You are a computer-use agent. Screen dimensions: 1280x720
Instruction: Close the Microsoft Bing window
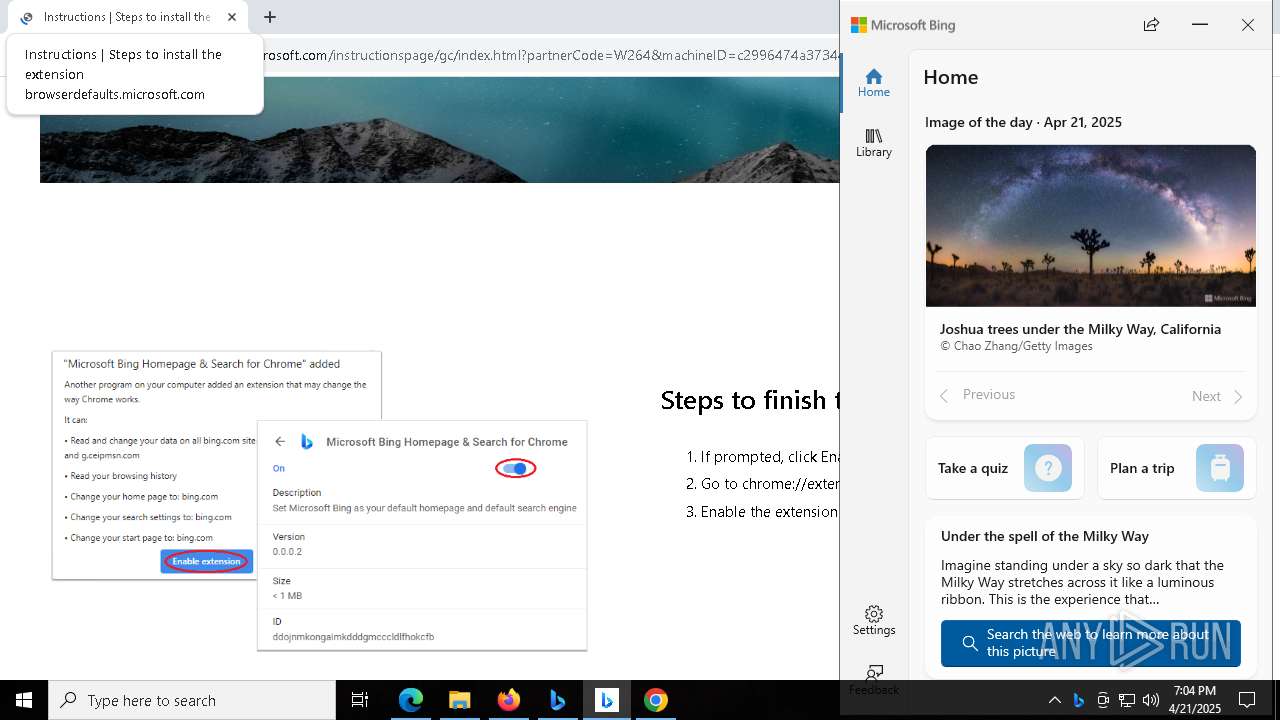pos(1247,25)
